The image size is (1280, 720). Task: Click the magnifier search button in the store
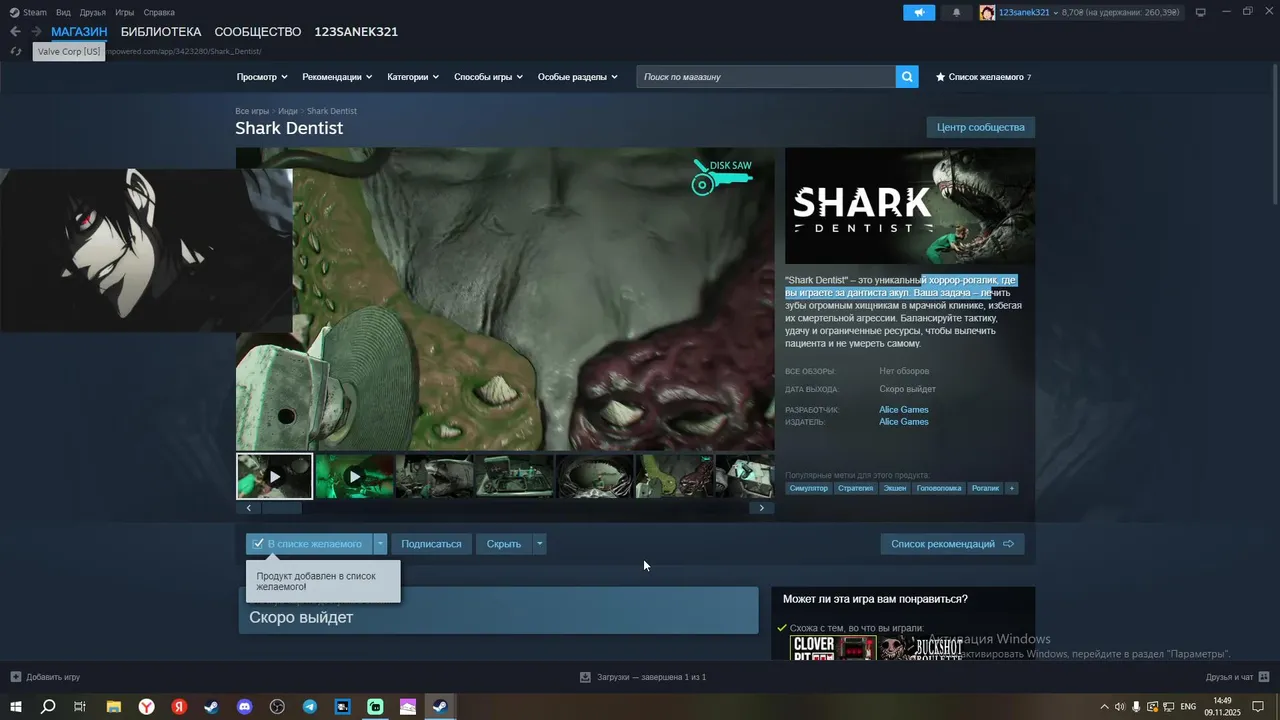907,77
